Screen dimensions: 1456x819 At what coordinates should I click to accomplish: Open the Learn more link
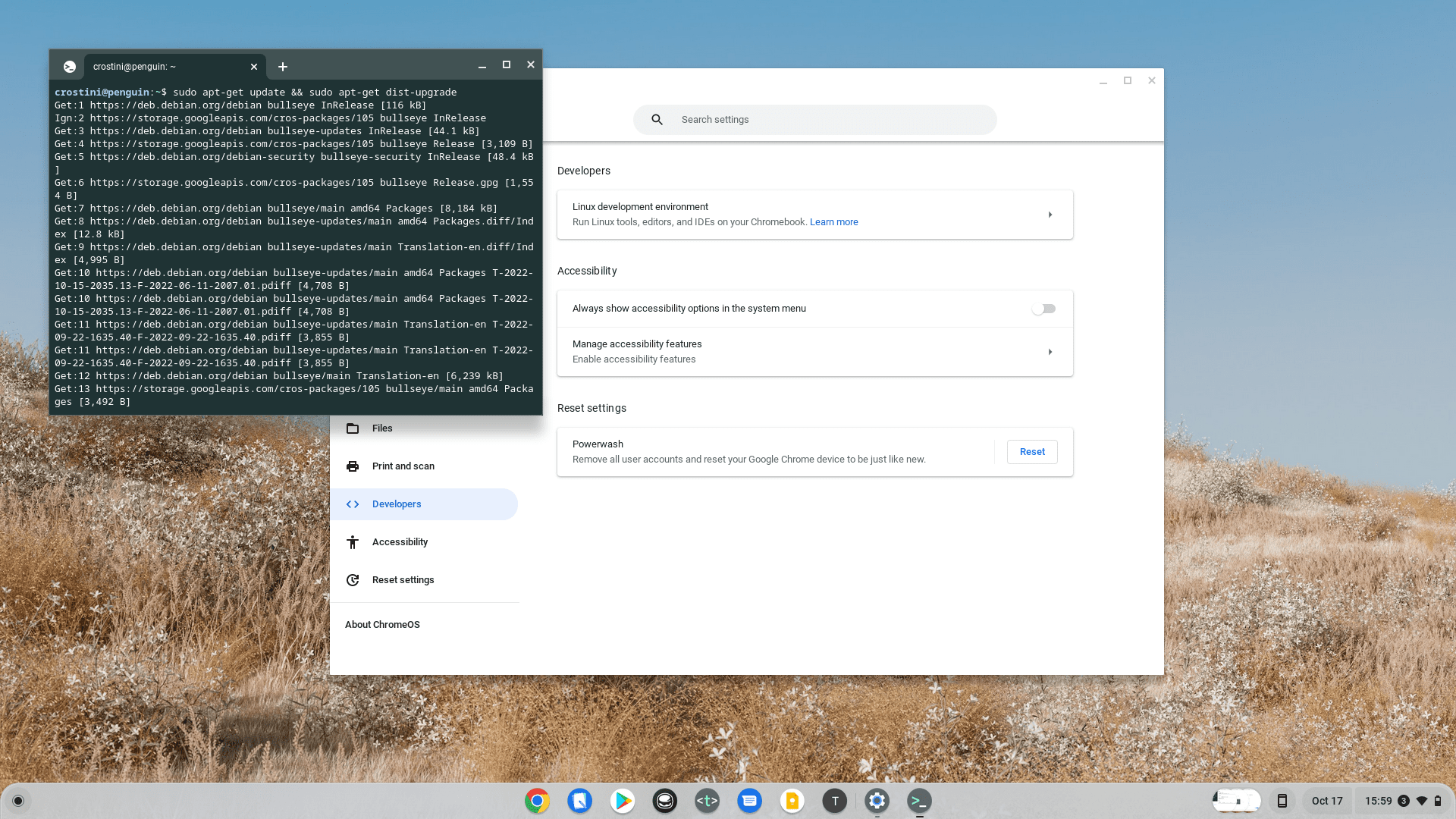[x=833, y=221]
